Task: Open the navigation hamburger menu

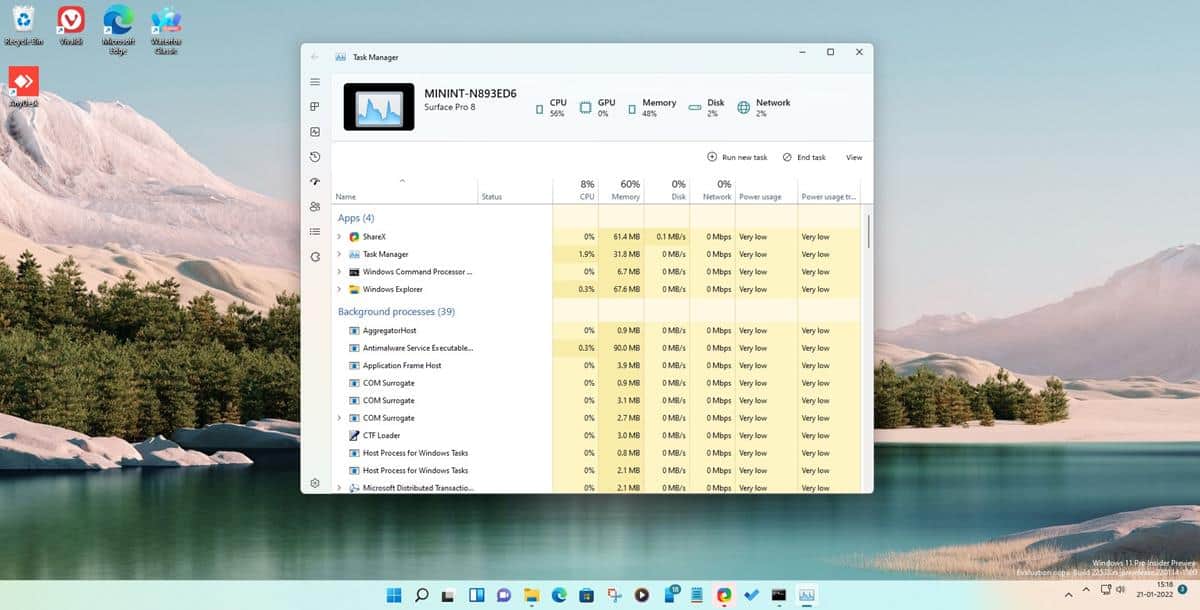Action: click(314, 81)
